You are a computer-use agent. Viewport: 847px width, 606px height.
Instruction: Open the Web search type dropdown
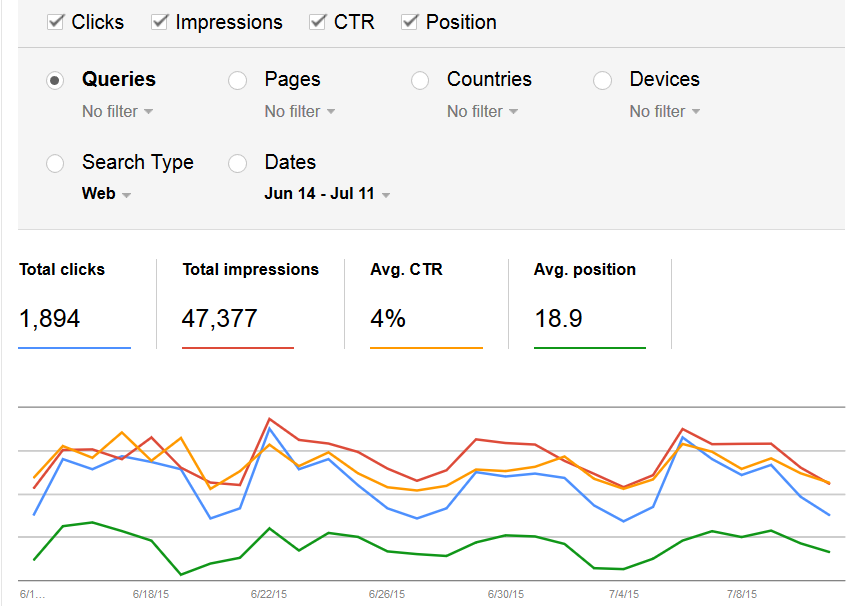(106, 194)
